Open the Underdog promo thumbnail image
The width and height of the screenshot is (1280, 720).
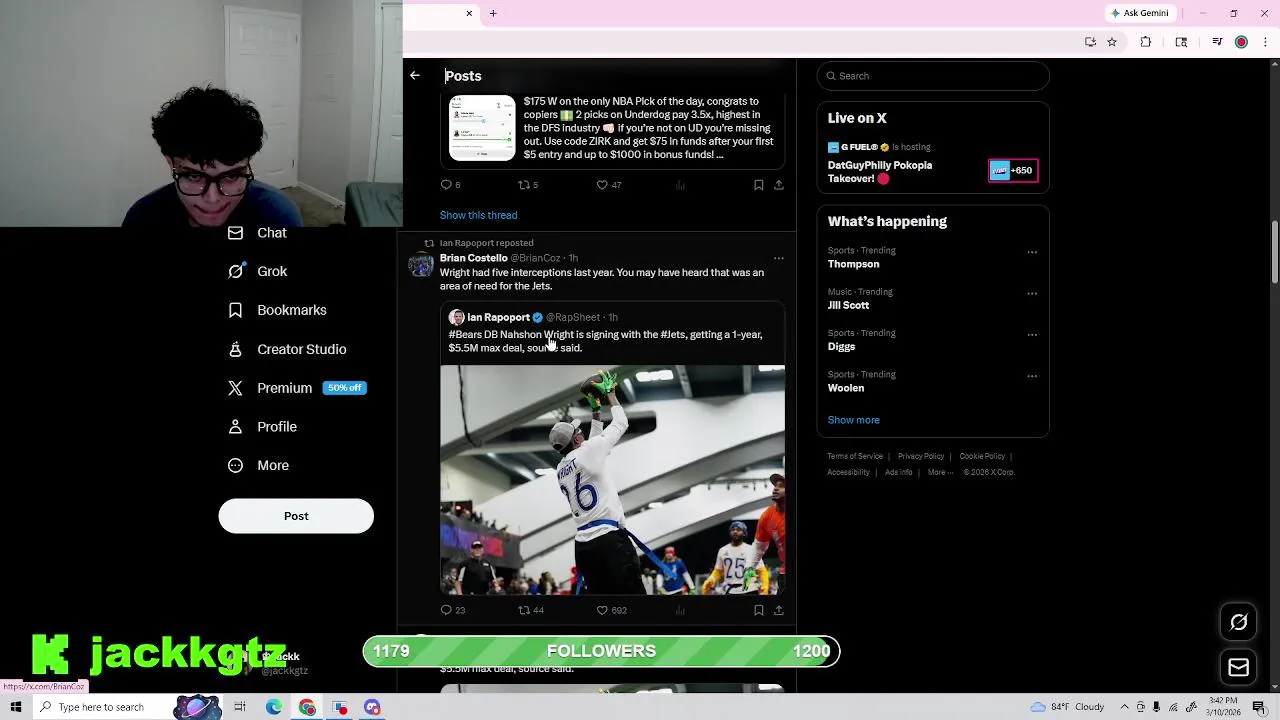[482, 128]
